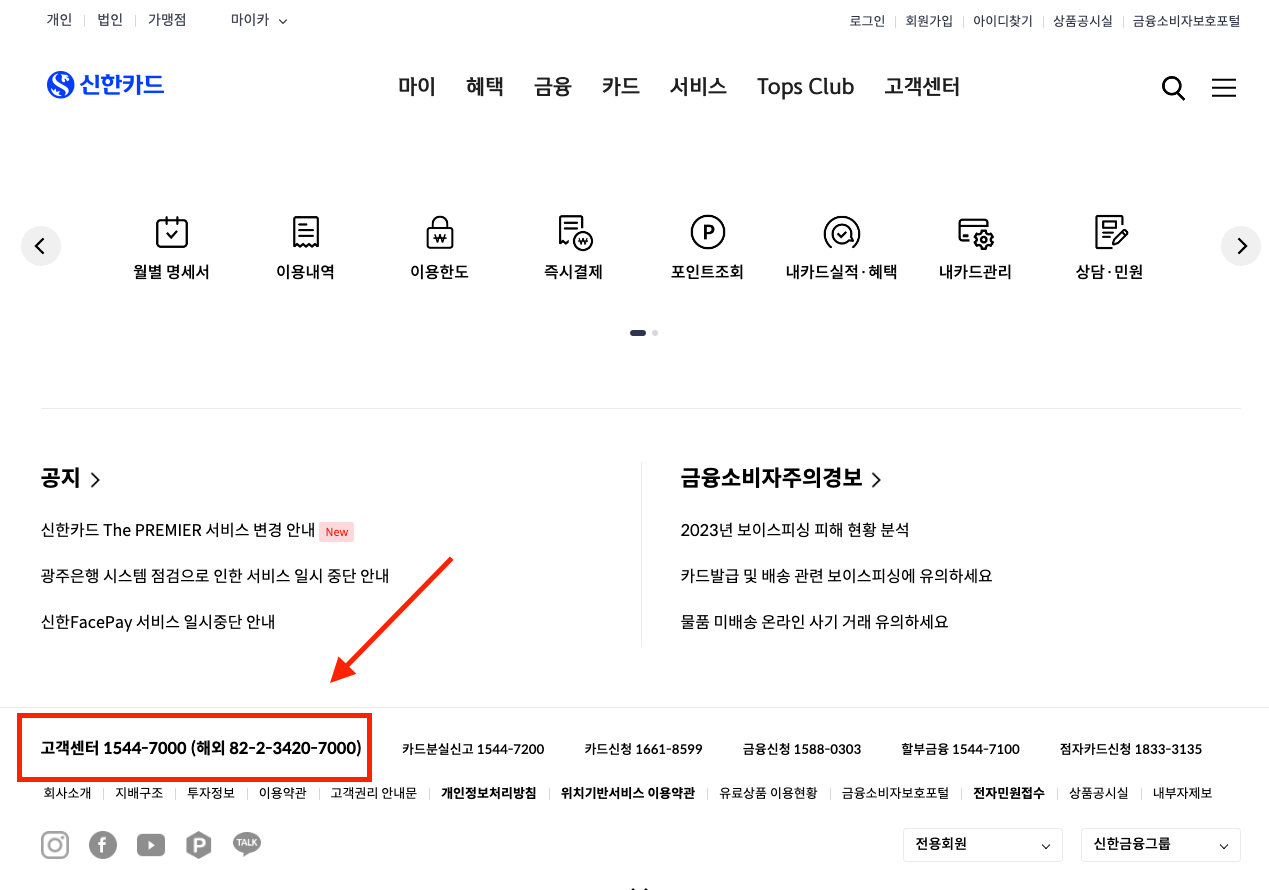Screen dimensions: 1269x890
Task: Click 카드신청 1661-8599 text
Action: [644, 749]
